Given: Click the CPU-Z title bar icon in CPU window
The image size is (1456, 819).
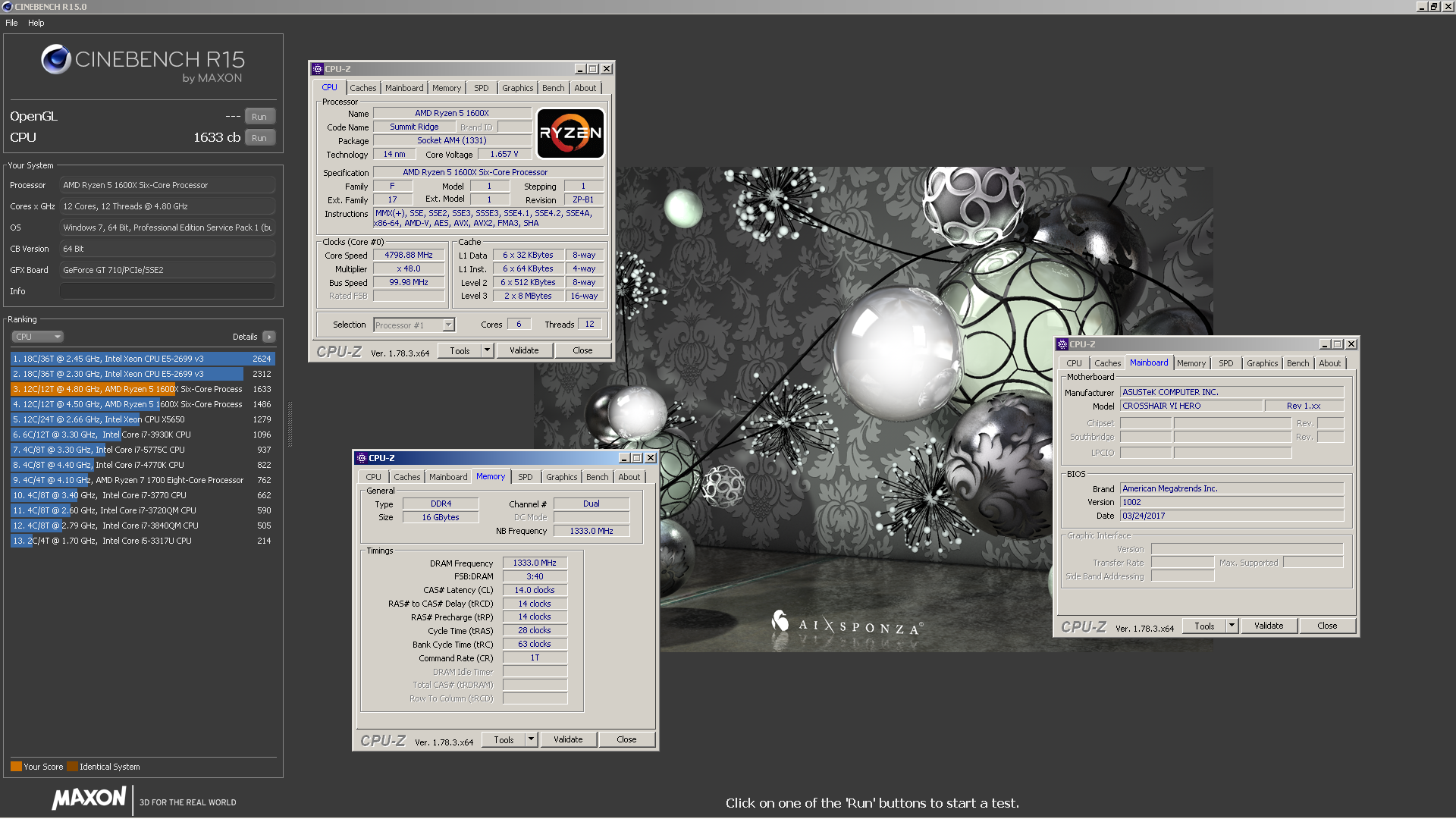Looking at the screenshot, I should click(318, 69).
